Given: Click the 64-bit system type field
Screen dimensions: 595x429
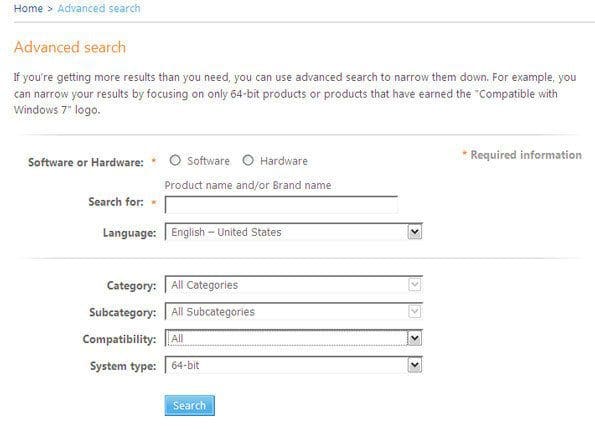Looking at the screenshot, I should [x=294, y=365].
